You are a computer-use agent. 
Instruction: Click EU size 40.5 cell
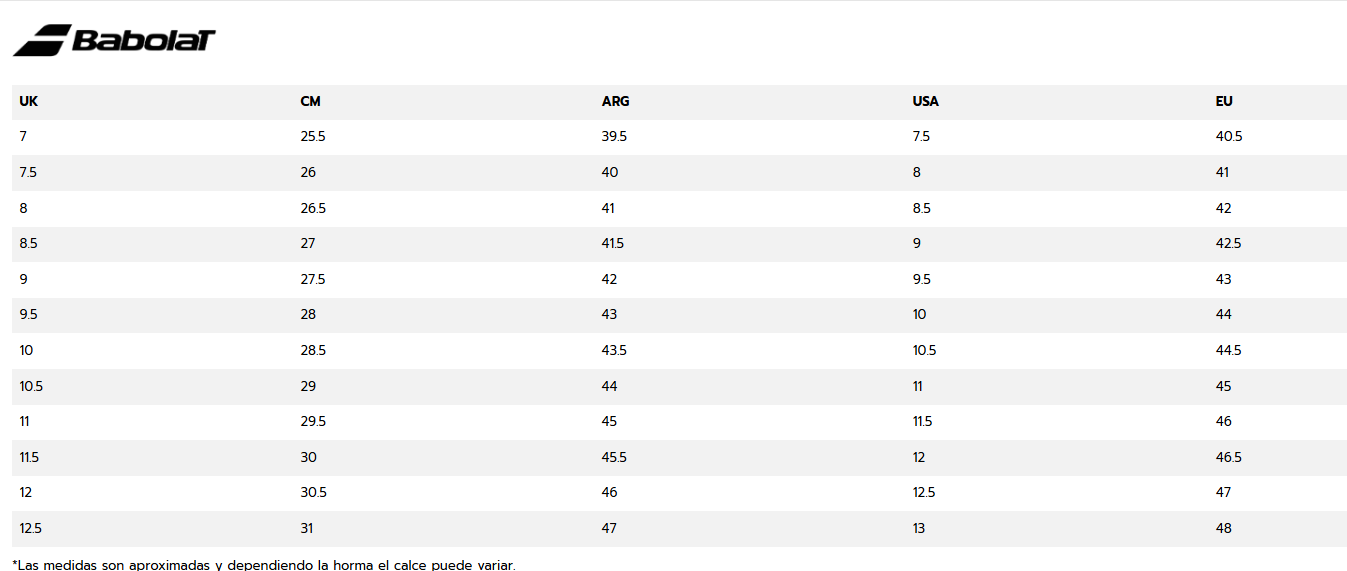(x=1229, y=137)
